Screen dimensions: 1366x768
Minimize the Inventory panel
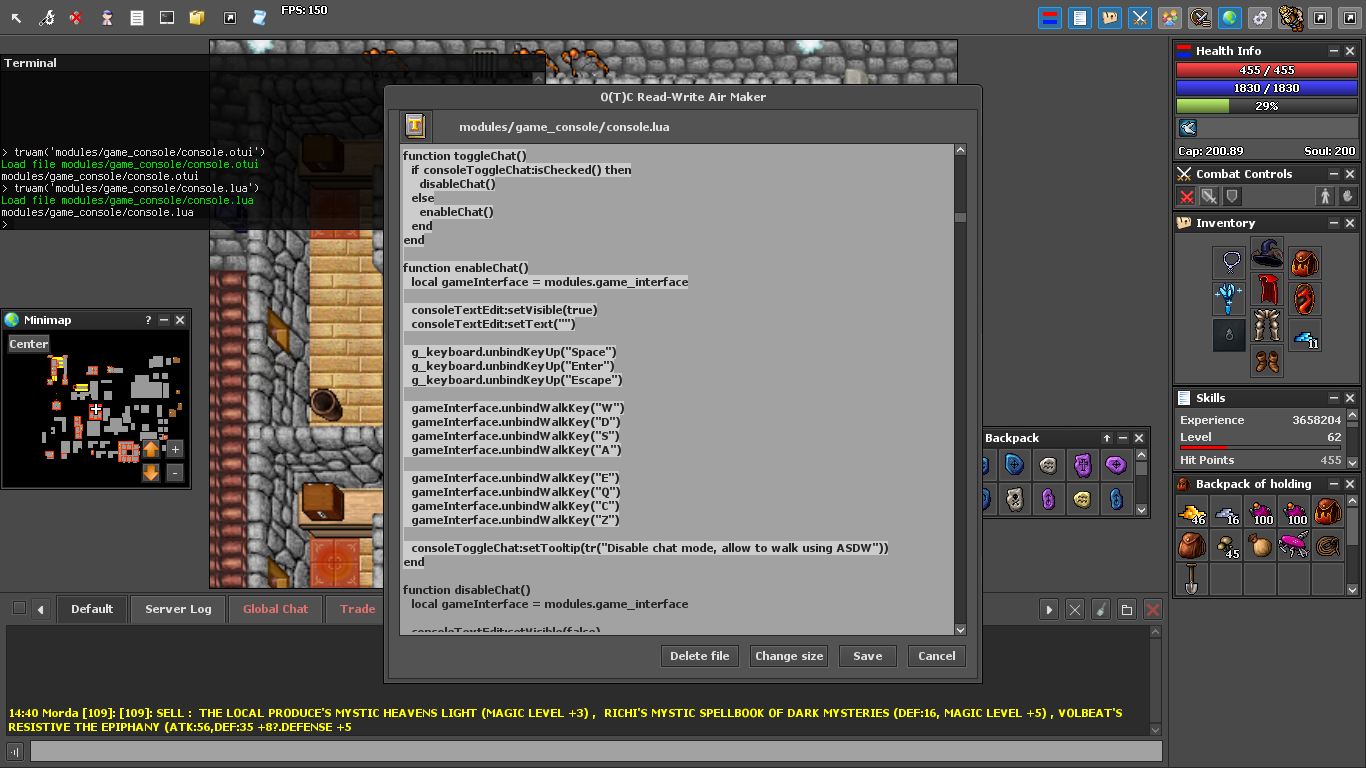(x=1334, y=223)
